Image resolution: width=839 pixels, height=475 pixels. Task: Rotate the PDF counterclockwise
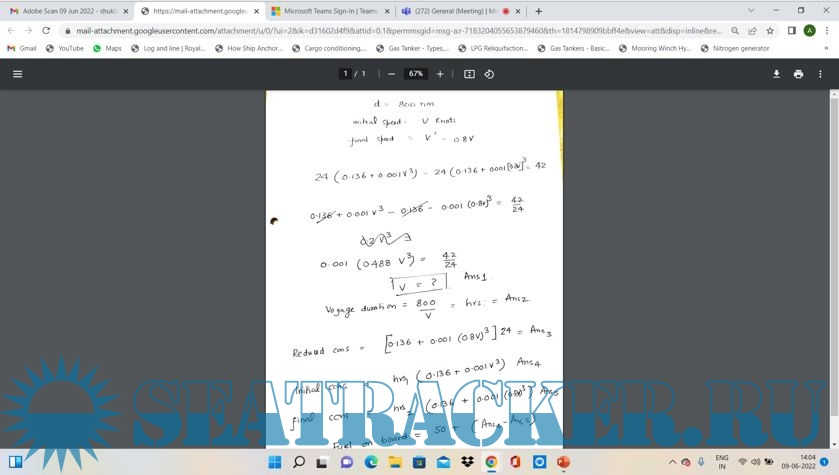point(489,74)
